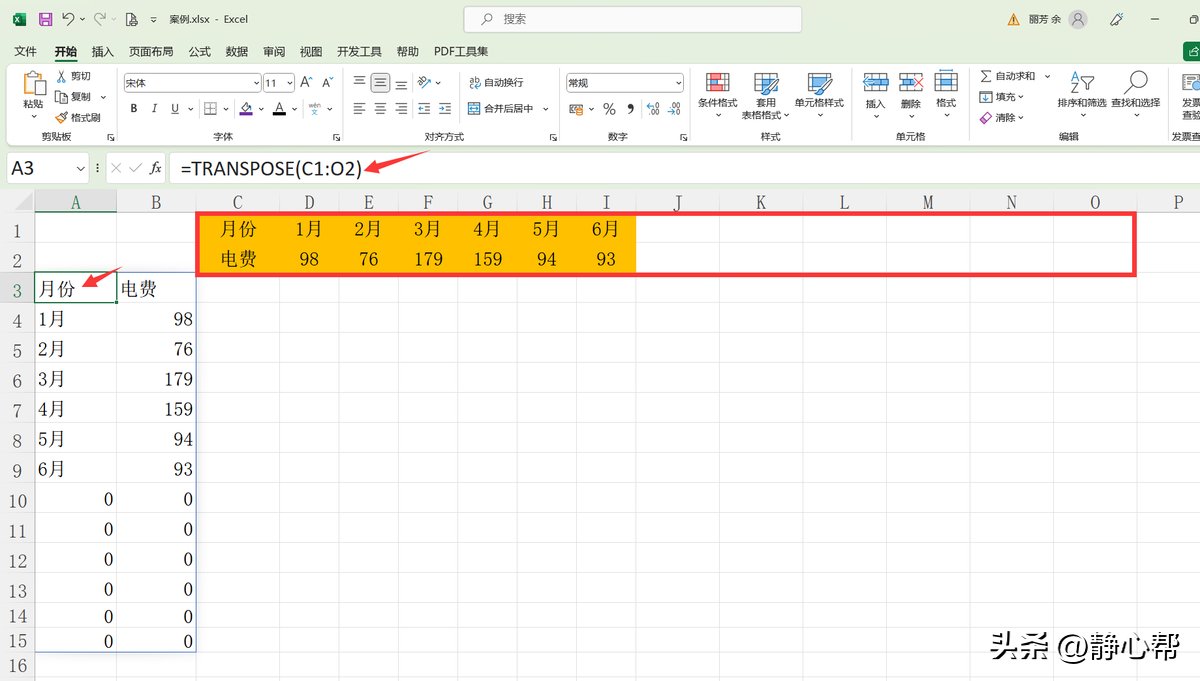This screenshot has width=1200, height=681.
Task: Click the Increase Indent icon
Action: coord(445,109)
